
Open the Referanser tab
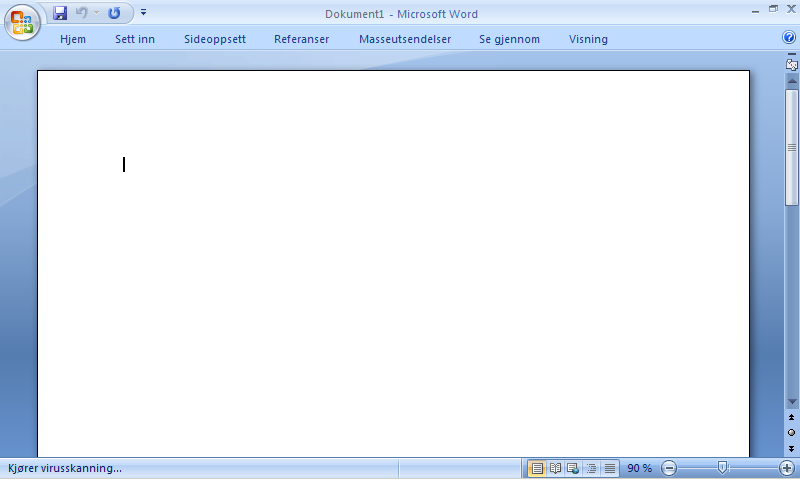click(x=302, y=39)
